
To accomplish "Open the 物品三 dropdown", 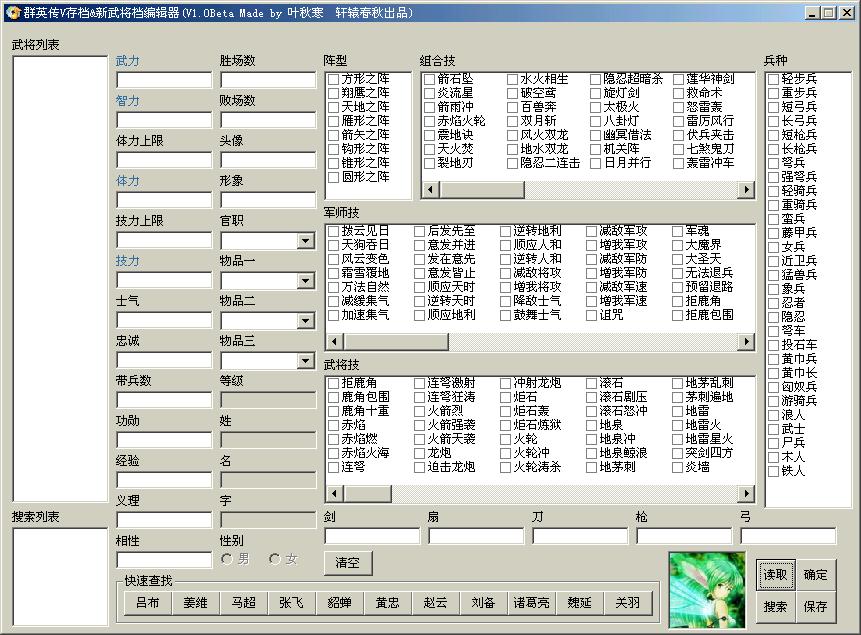I will coord(305,361).
